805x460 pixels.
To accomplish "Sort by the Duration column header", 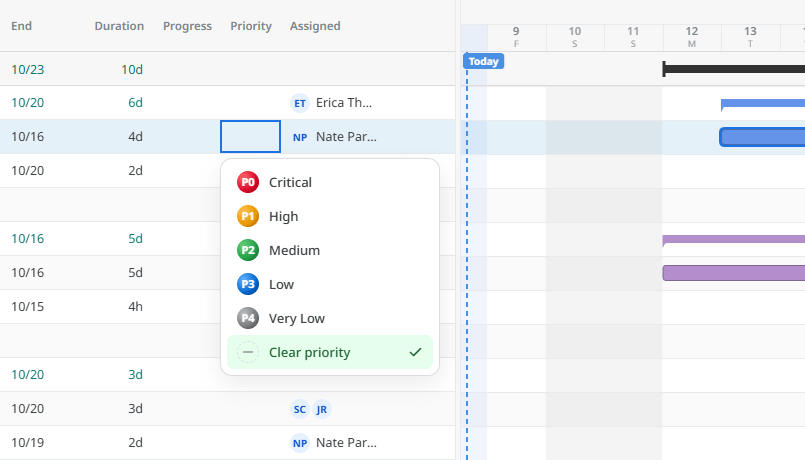I will tap(119, 26).
